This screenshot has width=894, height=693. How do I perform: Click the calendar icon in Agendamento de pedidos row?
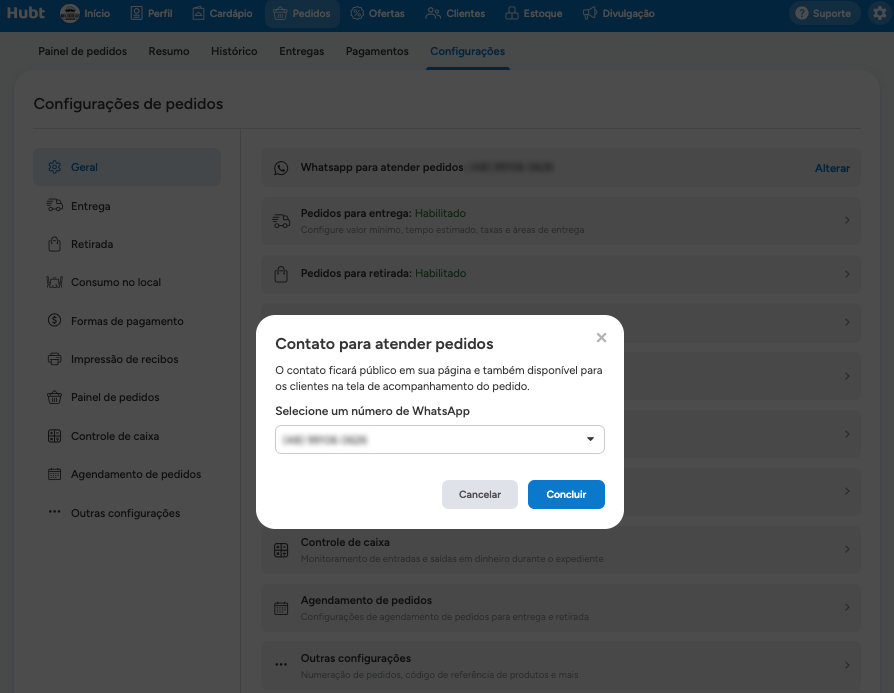281,608
